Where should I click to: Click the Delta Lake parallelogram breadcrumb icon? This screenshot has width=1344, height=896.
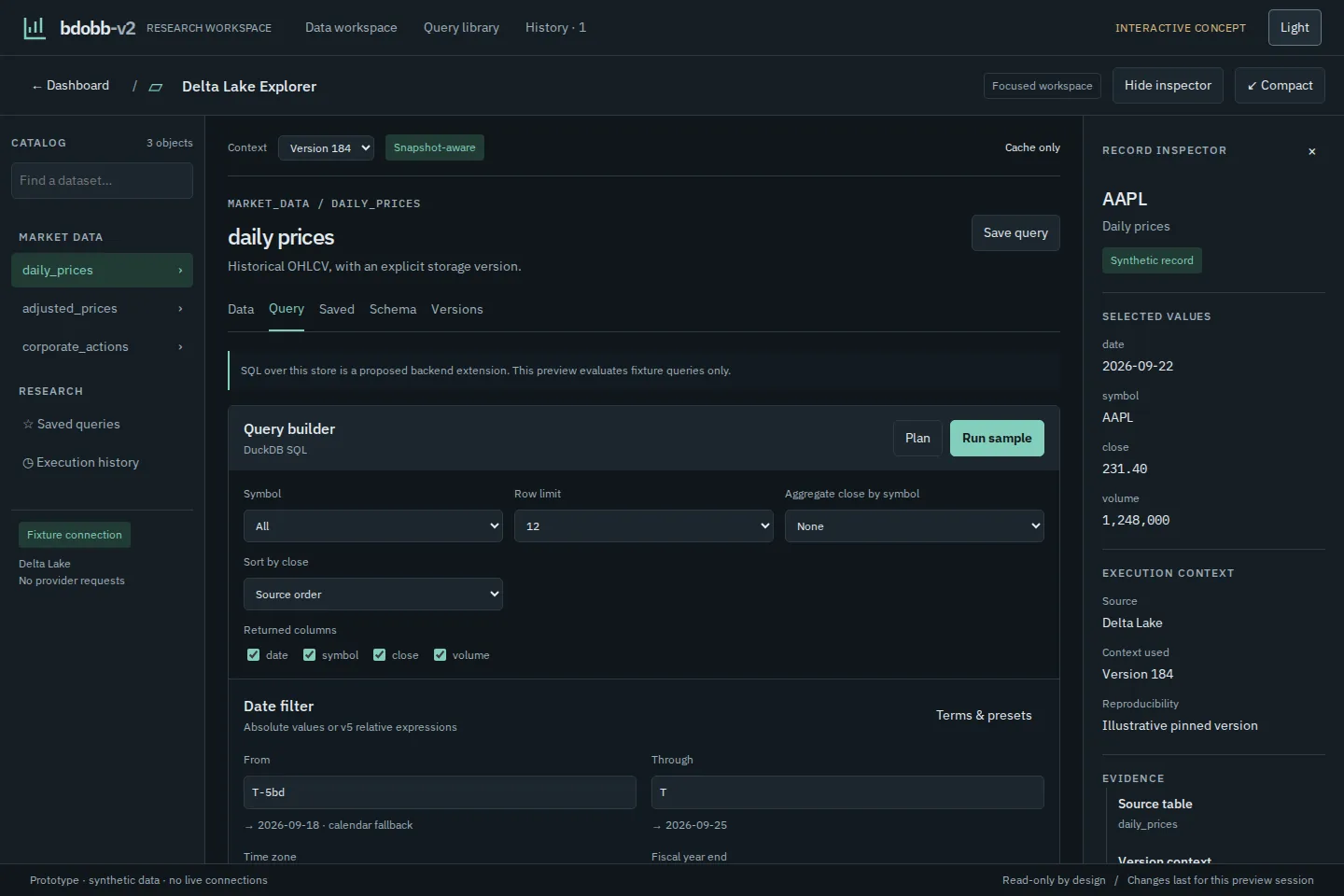(x=156, y=87)
